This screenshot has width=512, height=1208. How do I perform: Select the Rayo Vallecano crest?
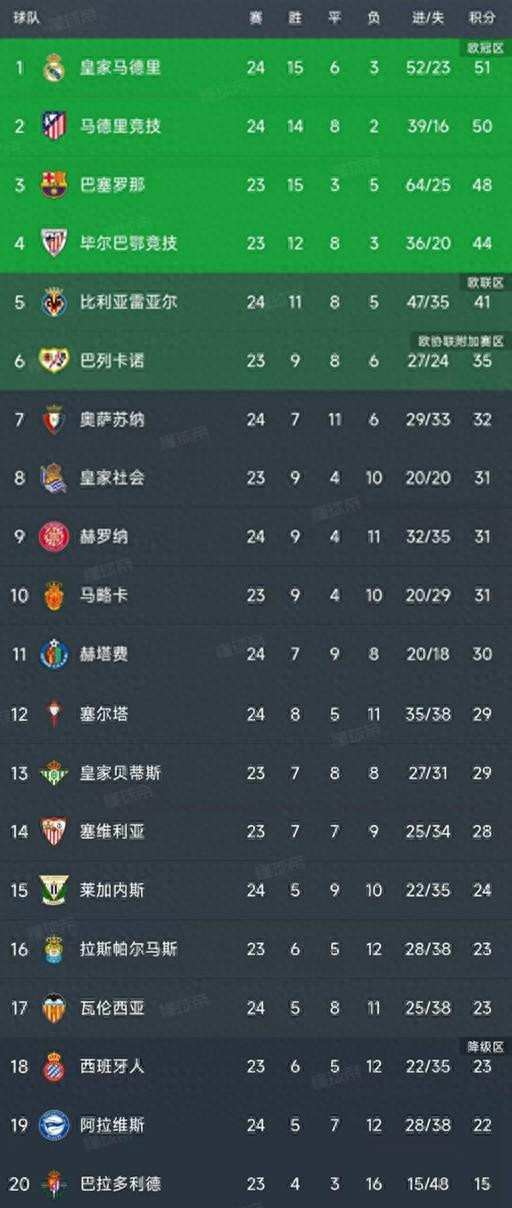pos(54,360)
